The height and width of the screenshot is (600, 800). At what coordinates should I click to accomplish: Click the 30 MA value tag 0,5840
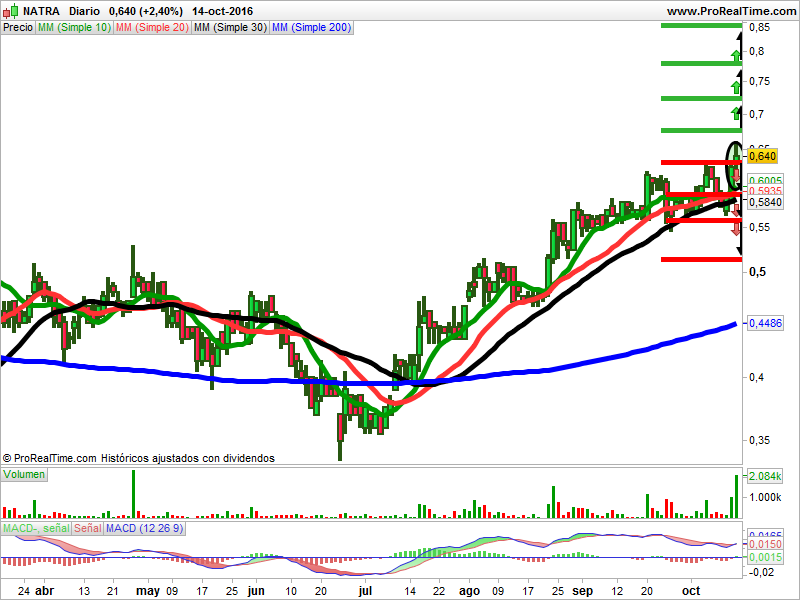point(765,202)
